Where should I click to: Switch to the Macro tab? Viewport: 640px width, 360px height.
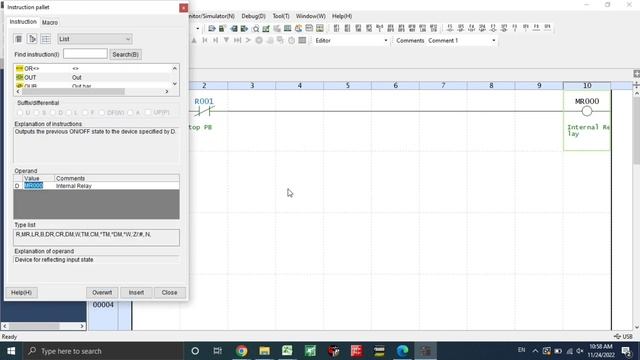(x=50, y=22)
